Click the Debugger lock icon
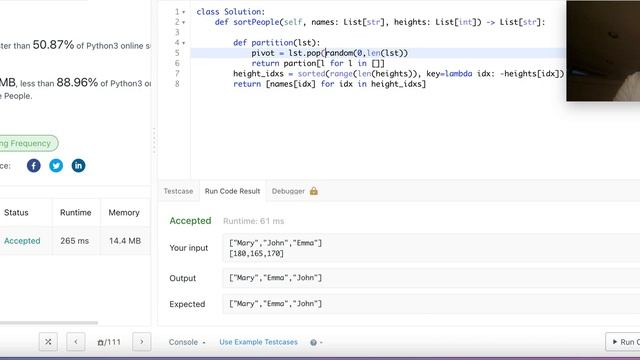Viewport: 640px width, 360px height. click(313, 191)
